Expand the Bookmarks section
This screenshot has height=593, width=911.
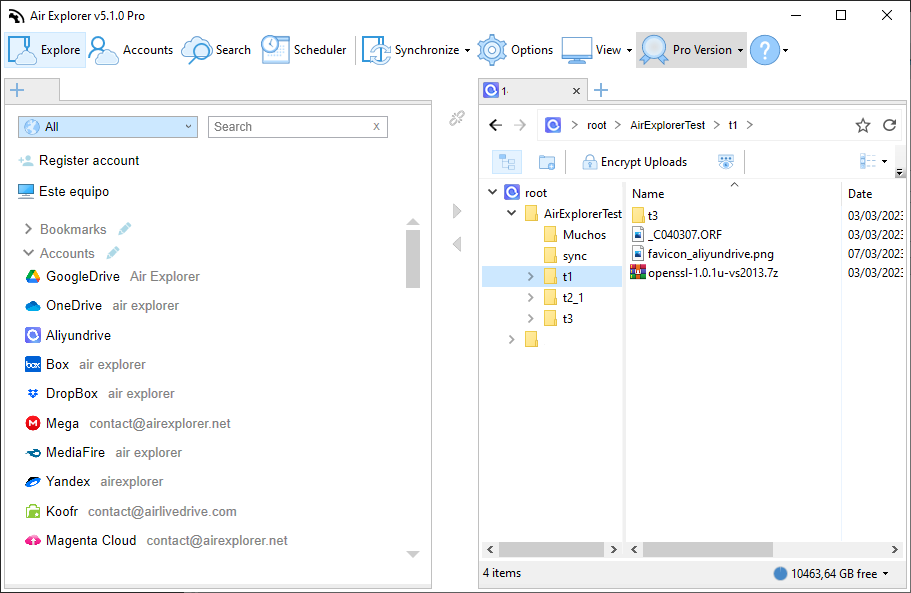click(28, 229)
